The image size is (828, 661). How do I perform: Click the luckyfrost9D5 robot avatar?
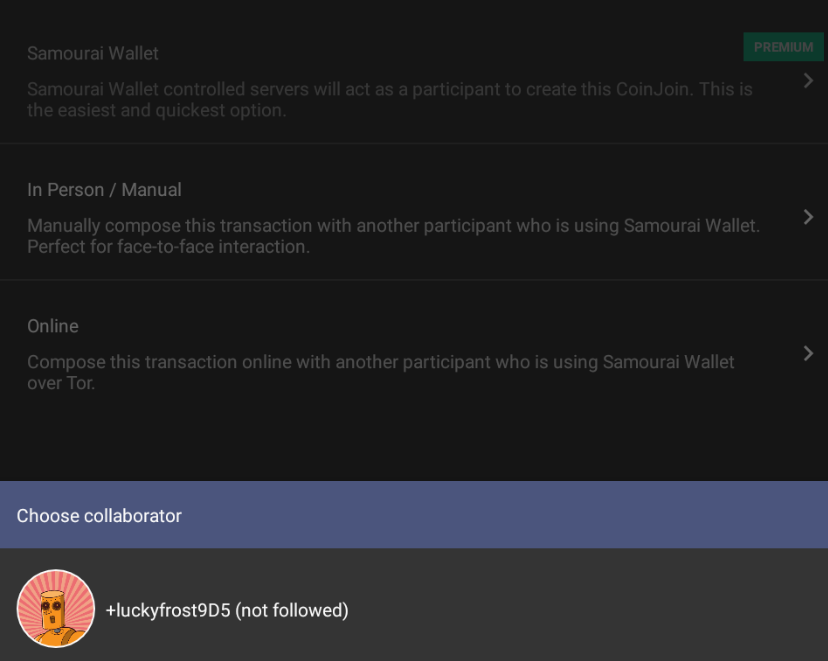[55, 609]
